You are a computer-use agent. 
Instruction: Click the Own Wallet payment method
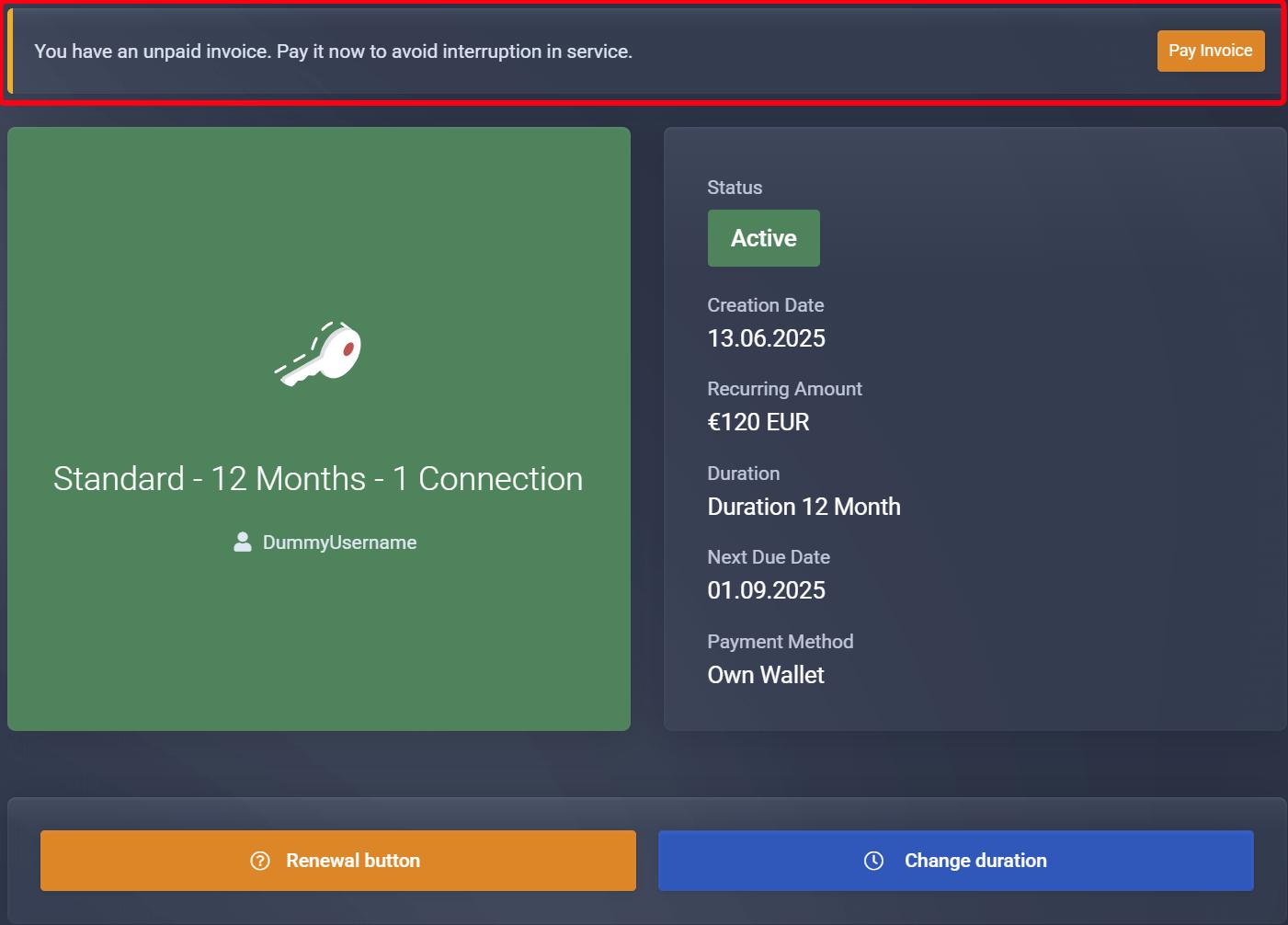[765, 675]
